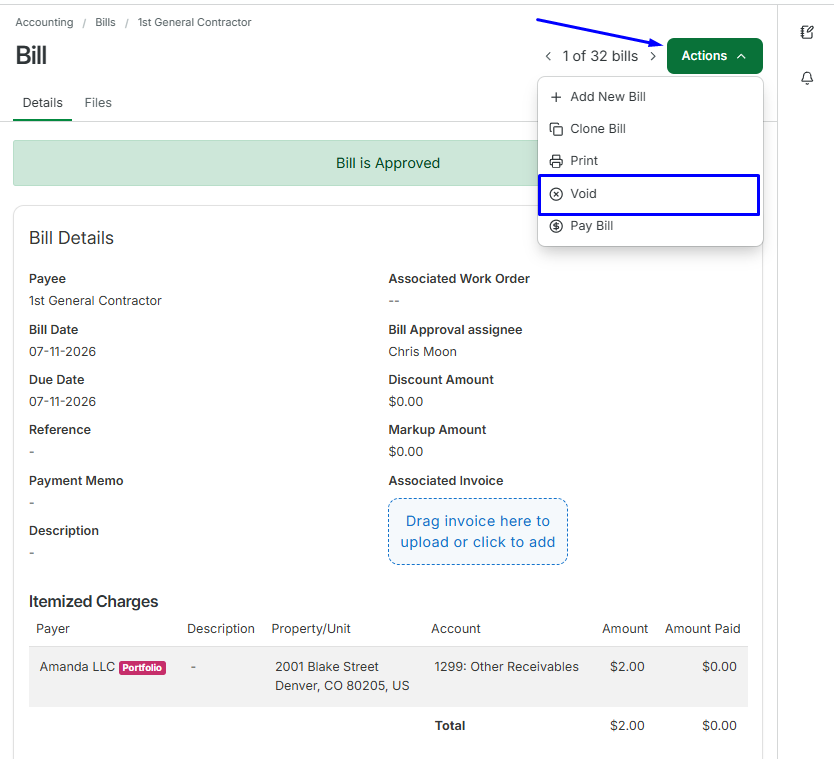This screenshot has width=834, height=759.
Task: Click the circled X icon beside Void
Action: 556,194
